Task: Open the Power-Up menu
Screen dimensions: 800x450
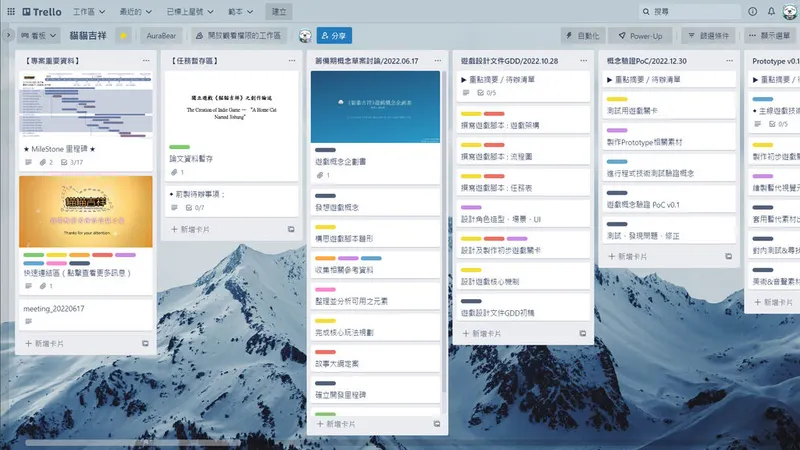Action: 640,36
